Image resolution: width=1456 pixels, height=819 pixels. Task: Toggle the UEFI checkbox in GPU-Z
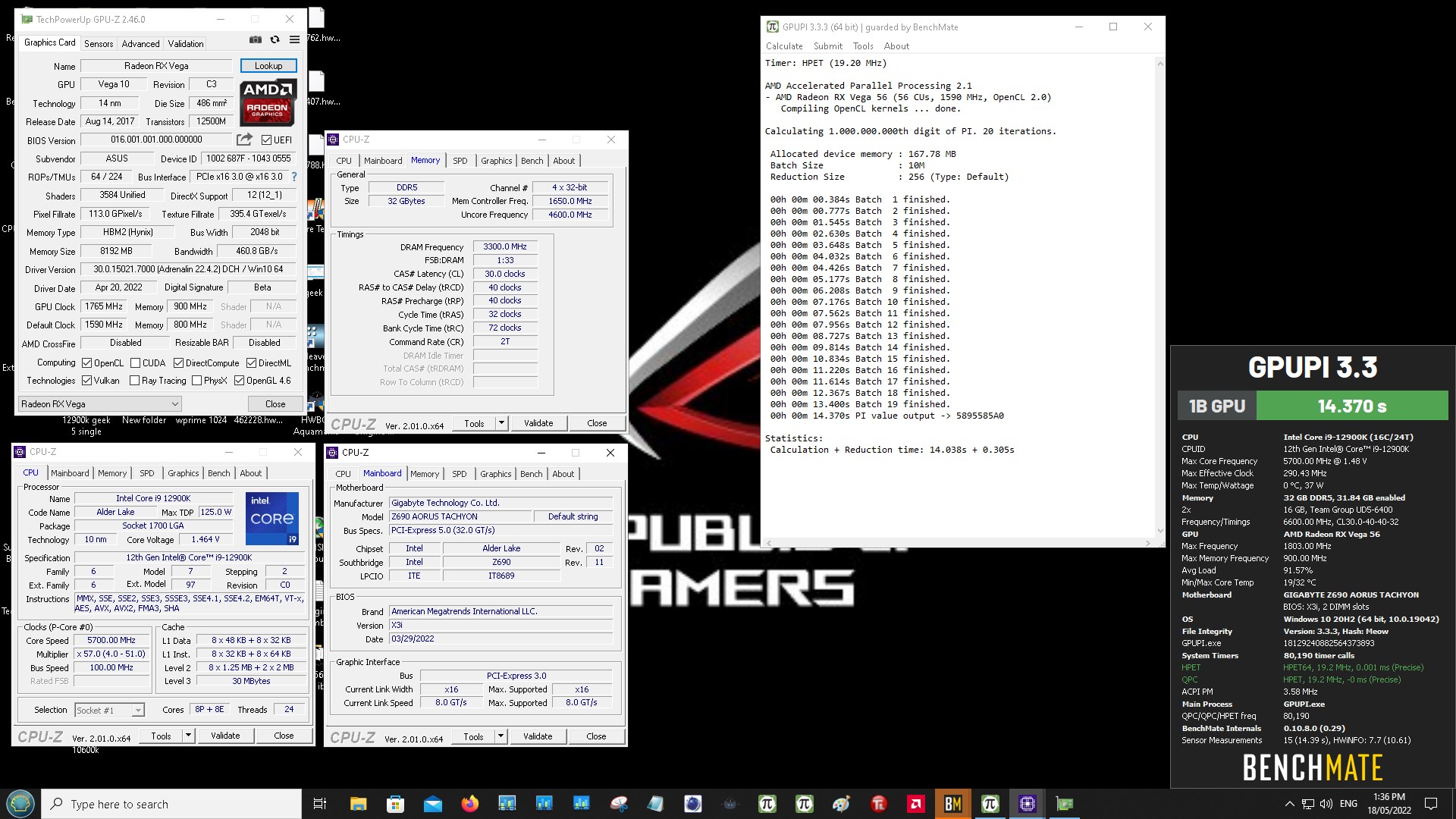pos(266,140)
